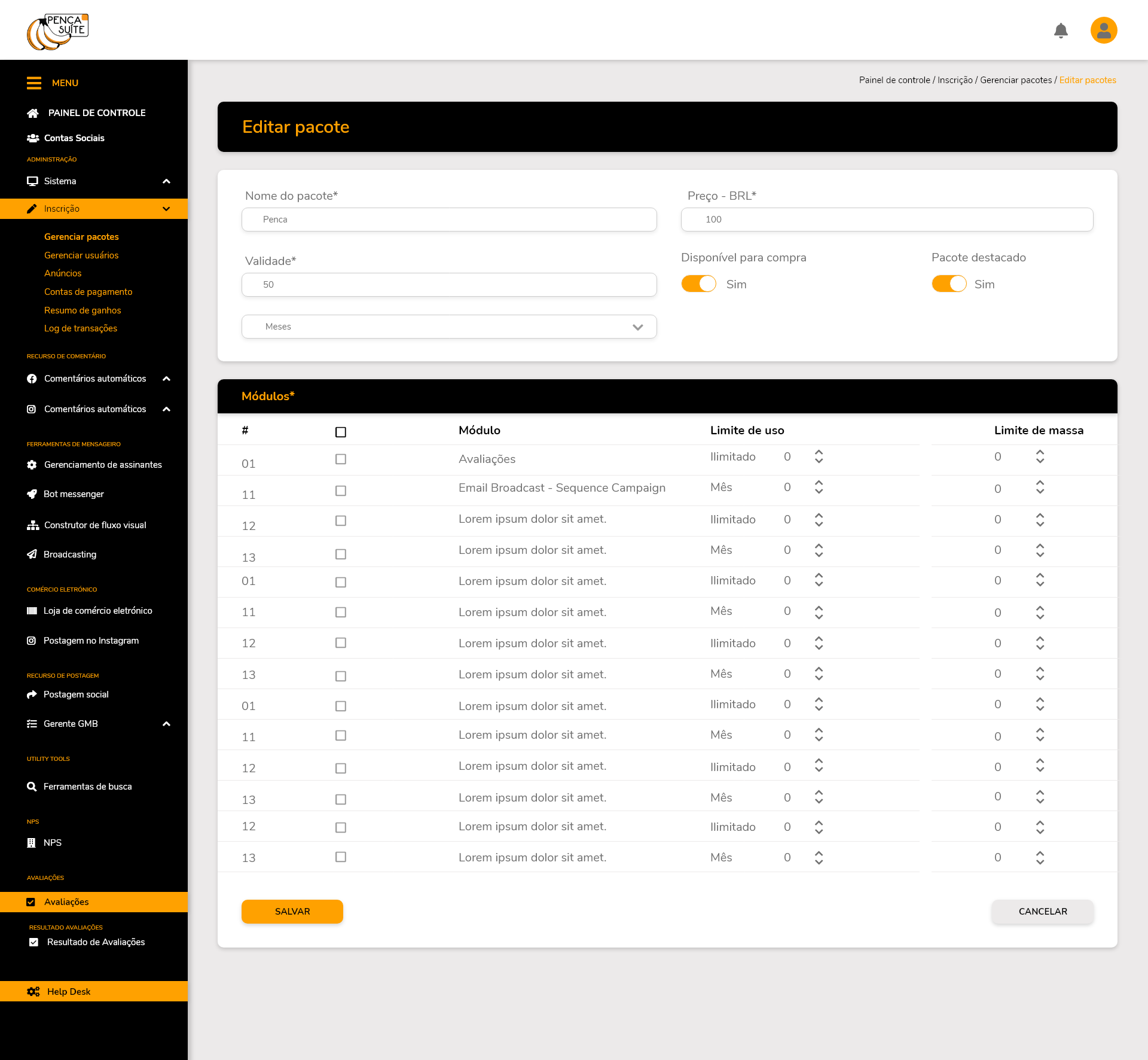Toggle the Pacote destacado switch
This screenshot has height=1060, width=1148.
tap(949, 284)
